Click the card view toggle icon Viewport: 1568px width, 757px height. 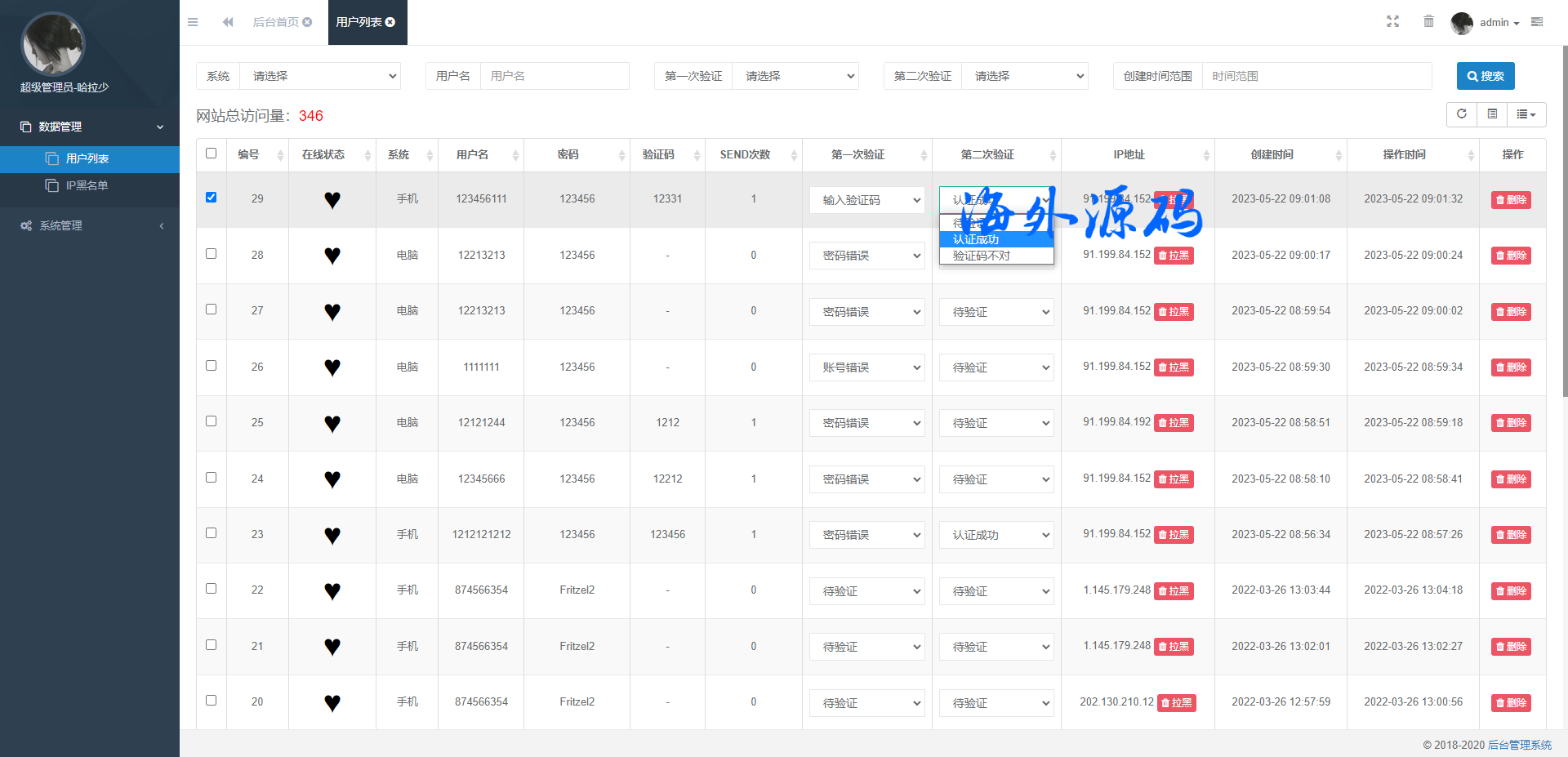[1492, 114]
